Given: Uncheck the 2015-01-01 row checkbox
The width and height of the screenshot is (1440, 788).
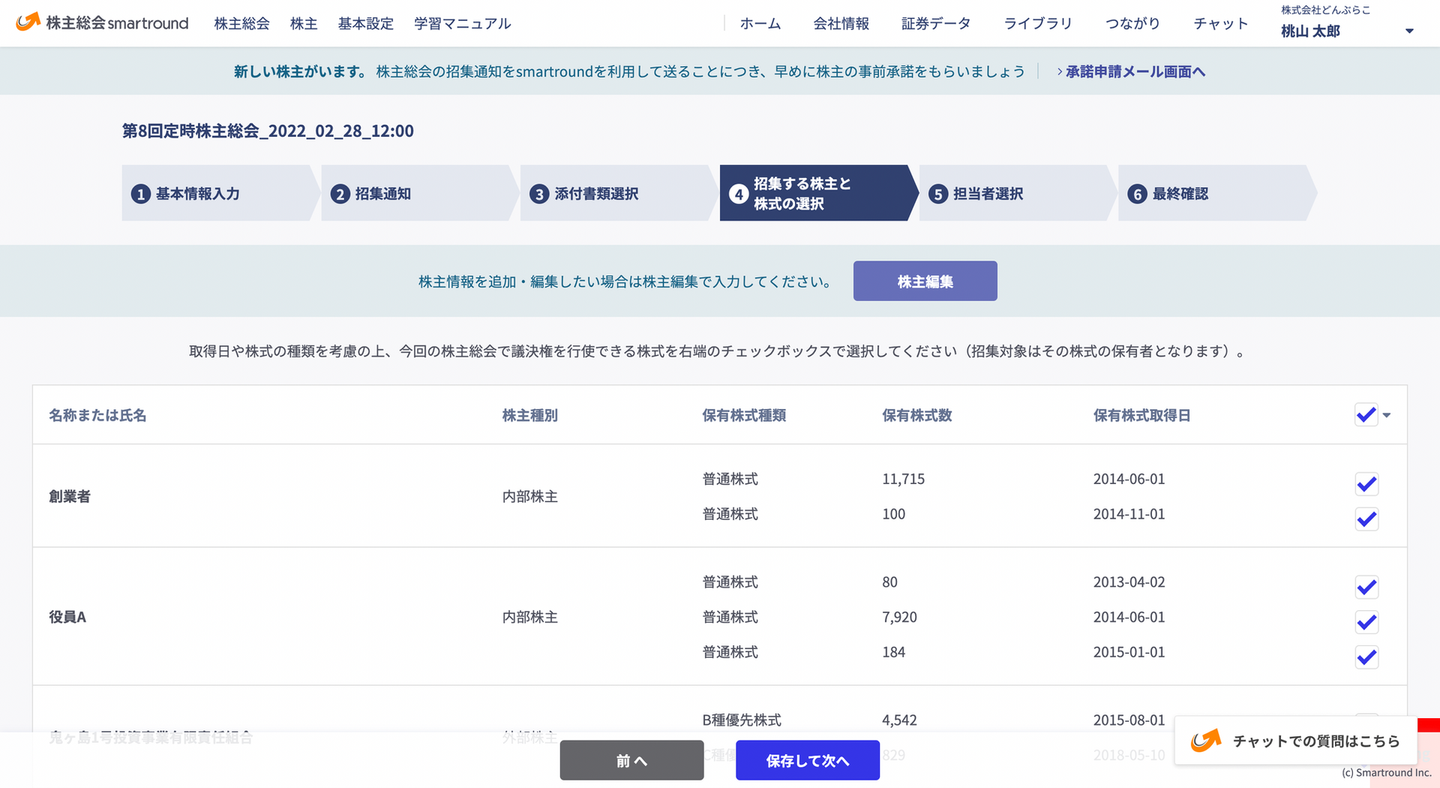Looking at the screenshot, I should (1366, 657).
